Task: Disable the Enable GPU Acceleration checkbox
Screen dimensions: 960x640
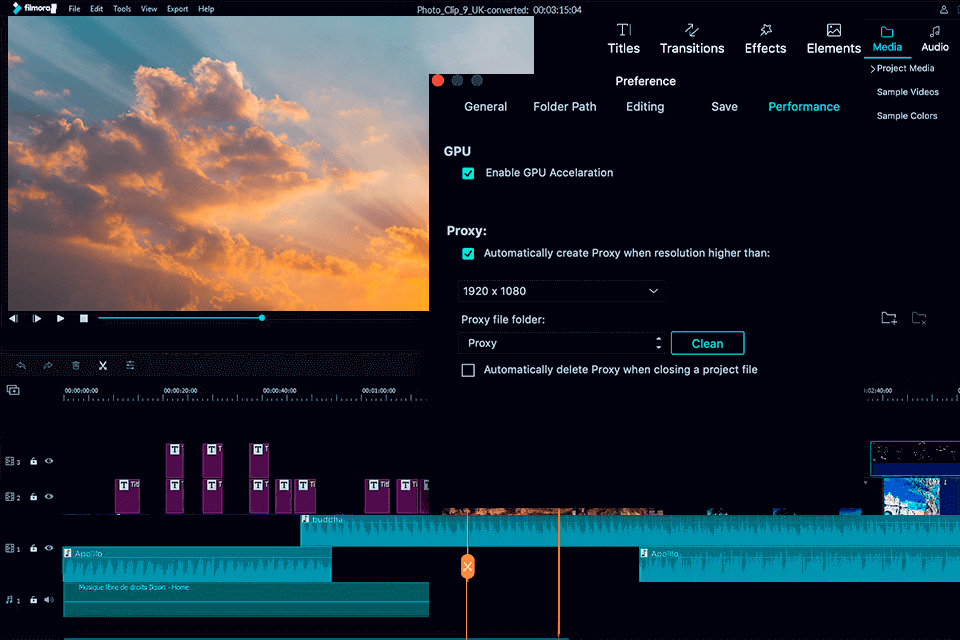Action: click(468, 173)
